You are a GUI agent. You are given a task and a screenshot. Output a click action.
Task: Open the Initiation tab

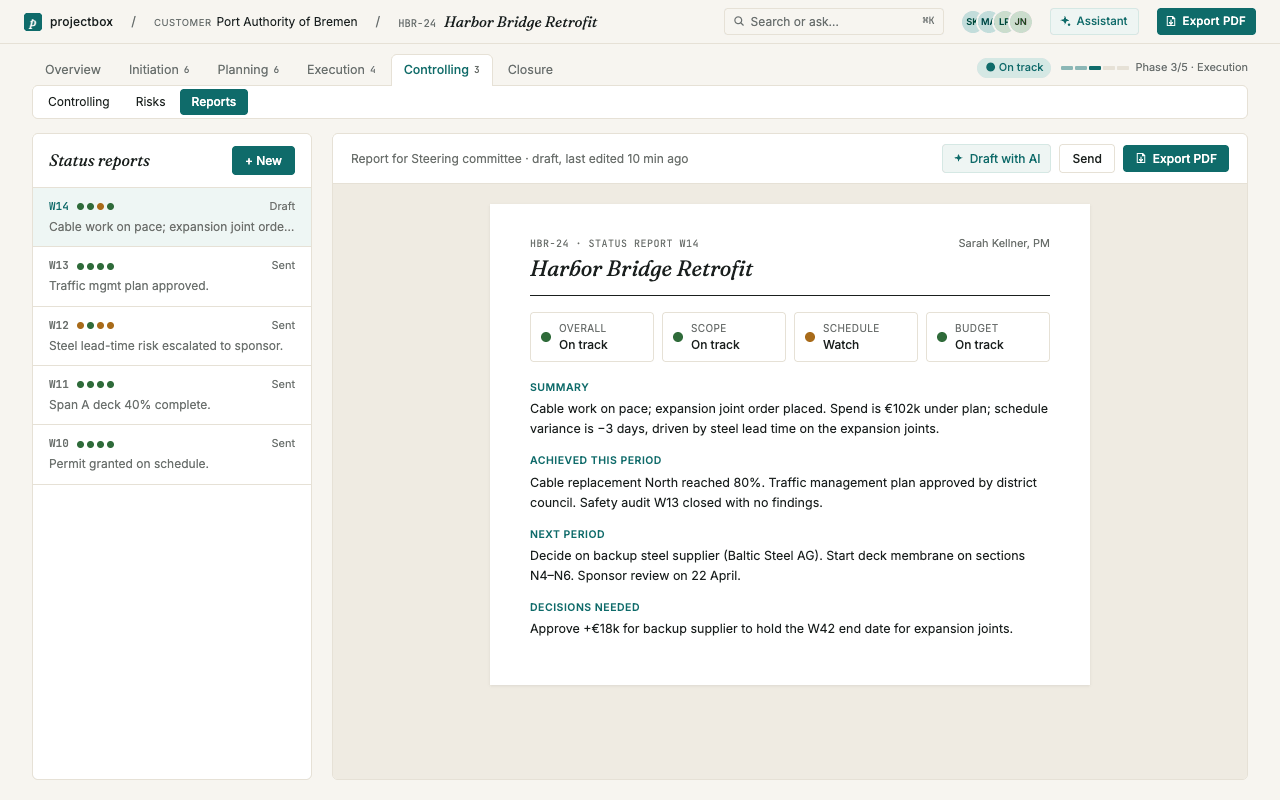point(159,69)
